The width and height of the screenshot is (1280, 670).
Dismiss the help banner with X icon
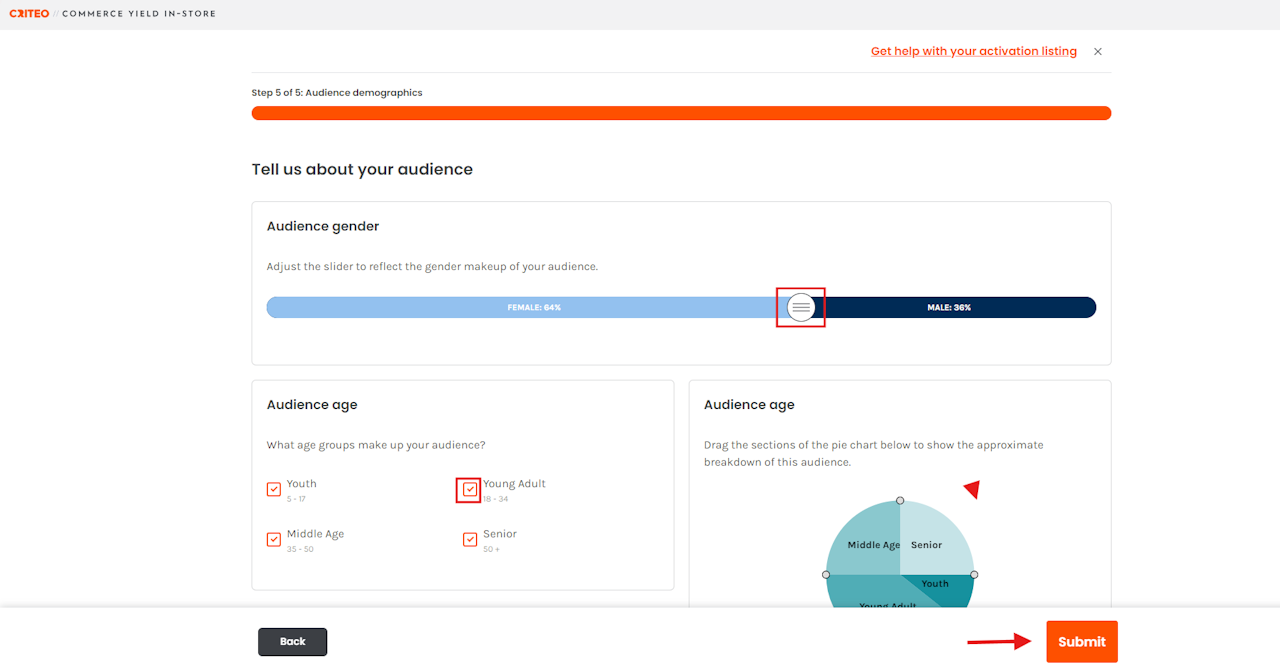(x=1098, y=51)
